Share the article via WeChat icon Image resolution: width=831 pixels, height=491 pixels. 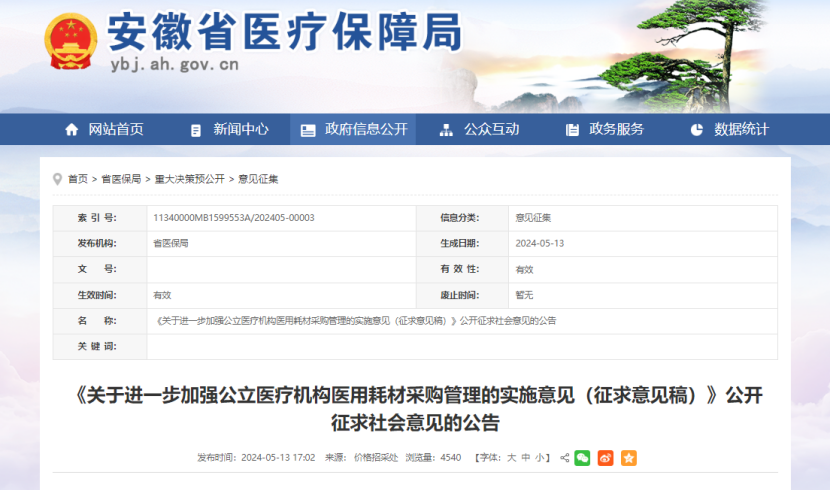(x=582, y=458)
